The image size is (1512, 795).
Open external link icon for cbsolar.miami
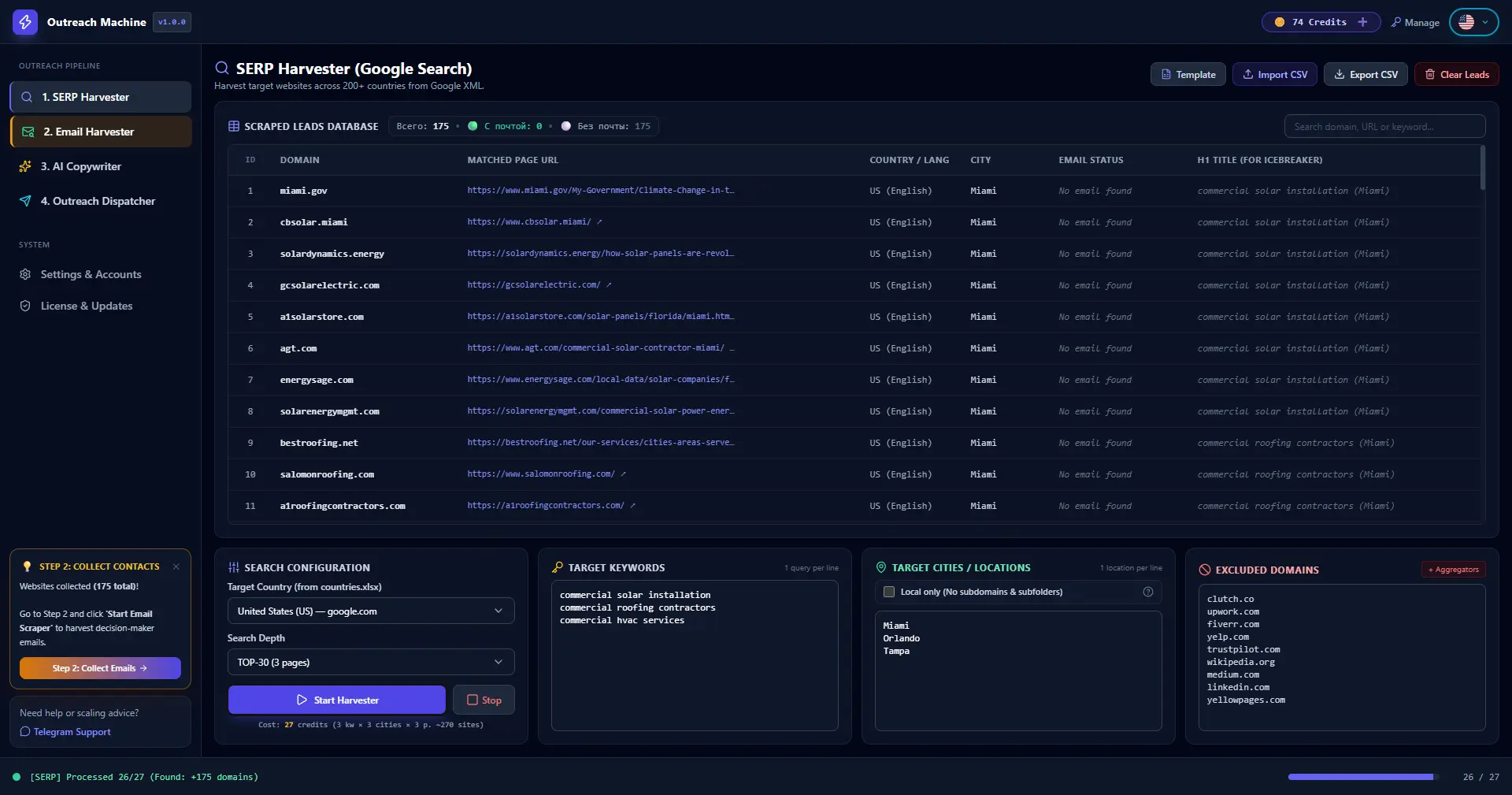pos(599,222)
